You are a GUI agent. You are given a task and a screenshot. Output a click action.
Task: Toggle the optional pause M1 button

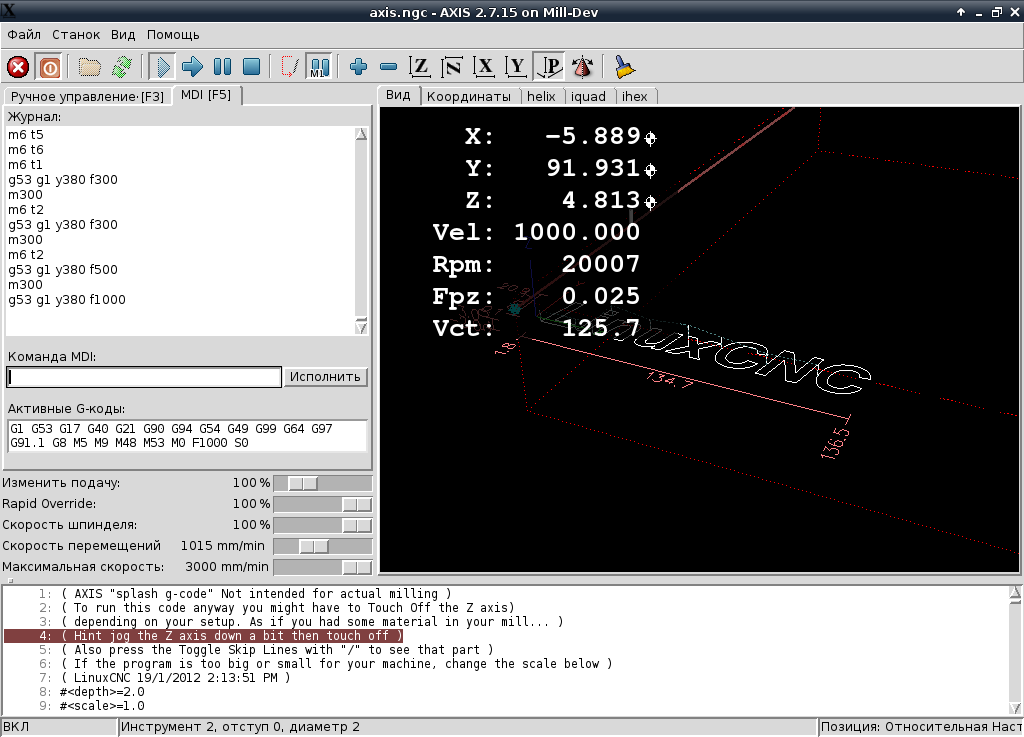click(x=319, y=67)
